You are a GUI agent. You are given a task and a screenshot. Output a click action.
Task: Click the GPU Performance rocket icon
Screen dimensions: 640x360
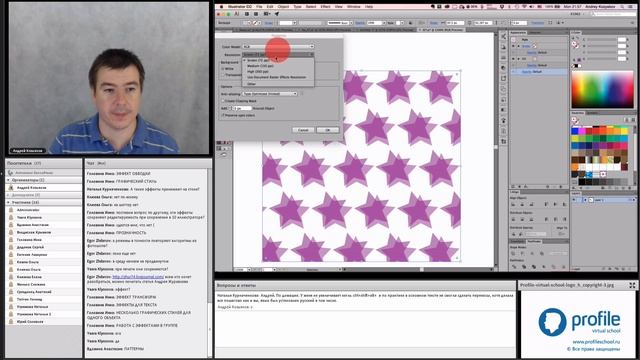click(277, 14)
